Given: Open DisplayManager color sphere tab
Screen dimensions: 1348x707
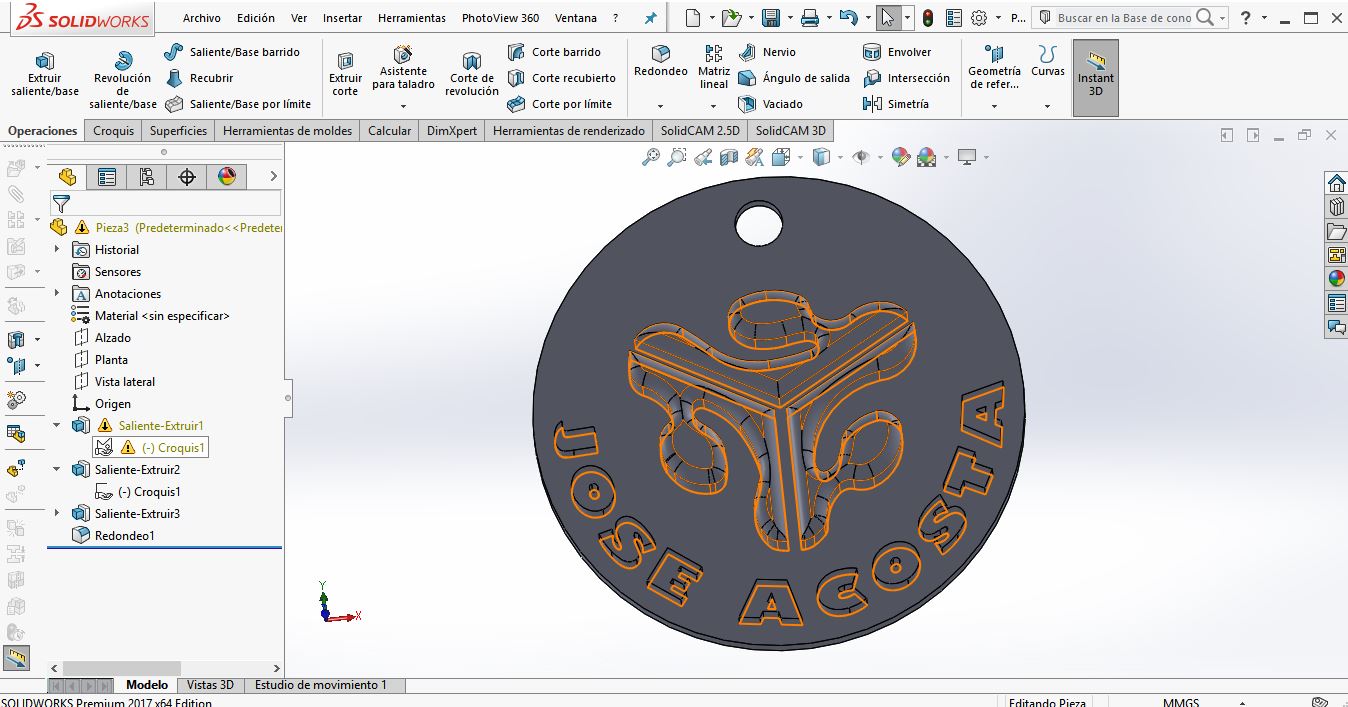Looking at the screenshot, I should pos(227,177).
